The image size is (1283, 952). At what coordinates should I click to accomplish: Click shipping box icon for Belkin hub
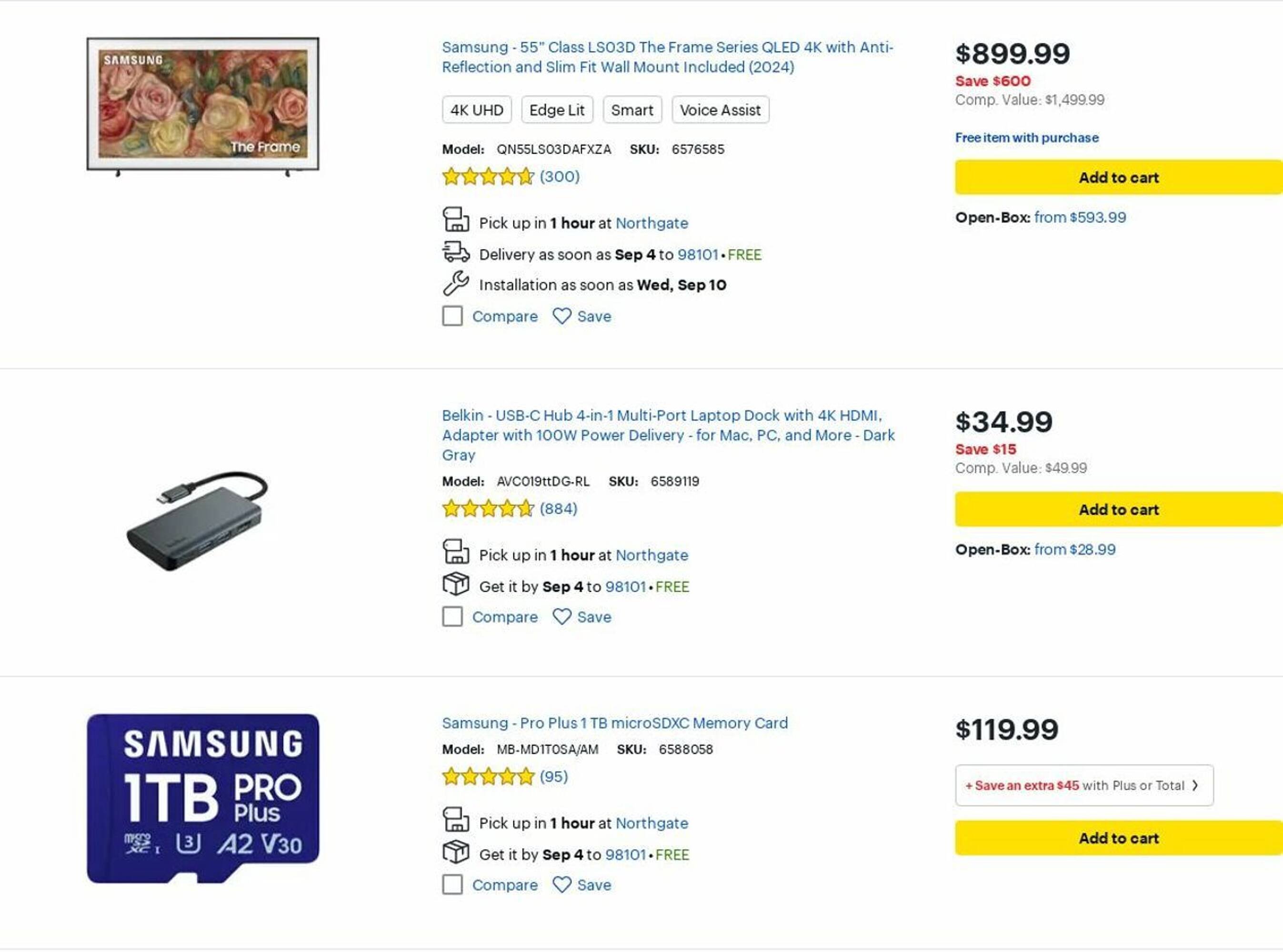coord(456,585)
